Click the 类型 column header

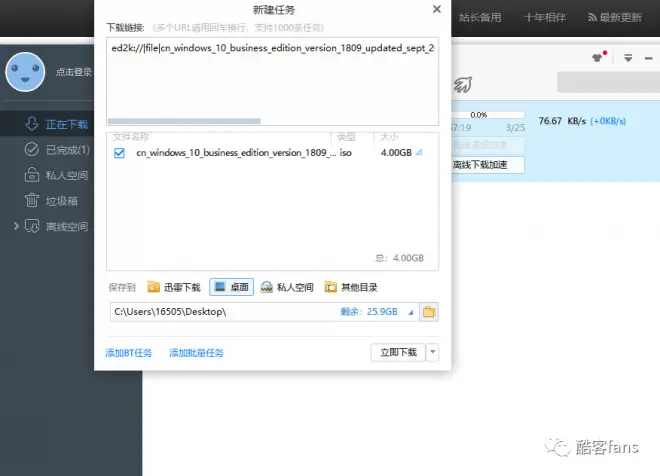pos(346,137)
